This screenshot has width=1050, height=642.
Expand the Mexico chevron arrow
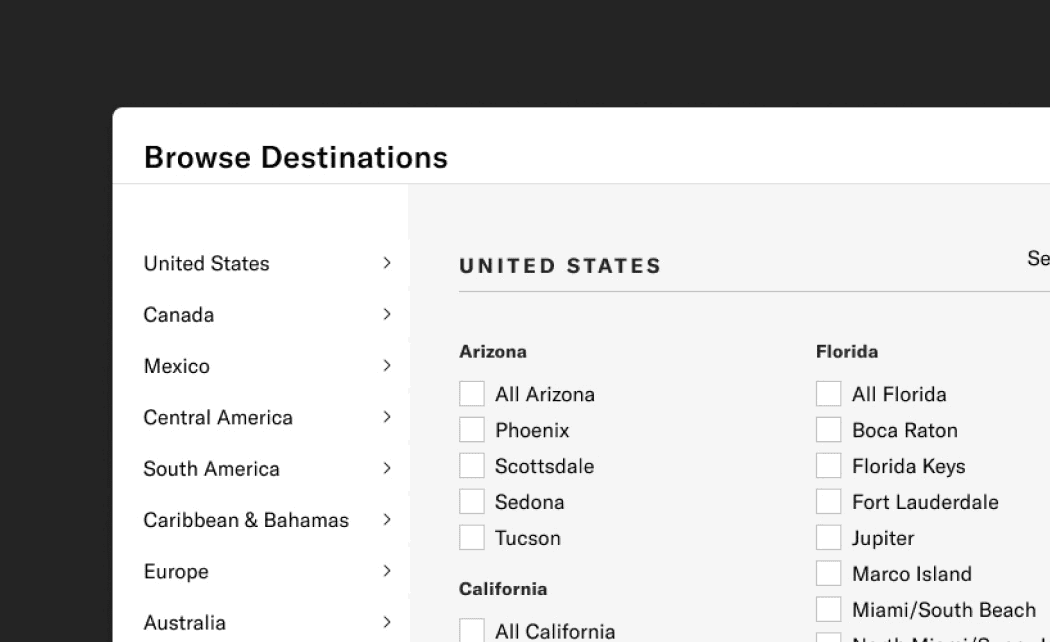click(x=387, y=366)
